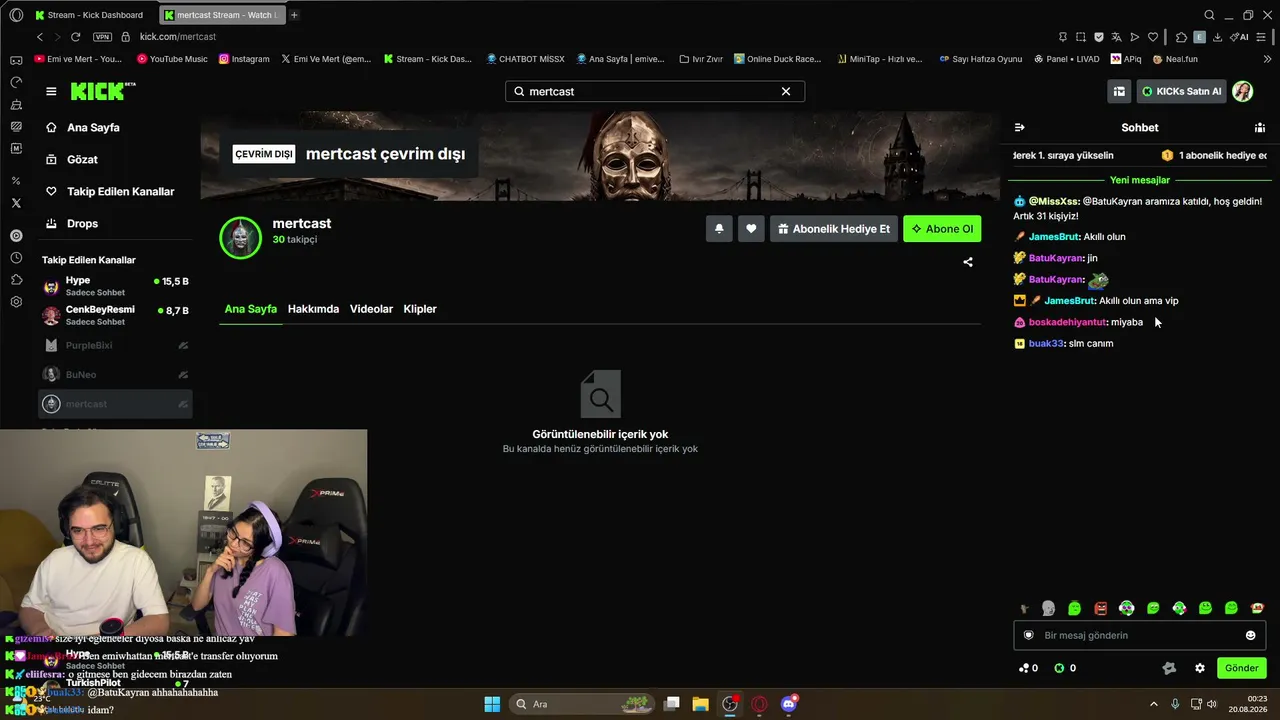1280x720 pixels.
Task: Open the Hype followed channel
Action: pos(115,286)
